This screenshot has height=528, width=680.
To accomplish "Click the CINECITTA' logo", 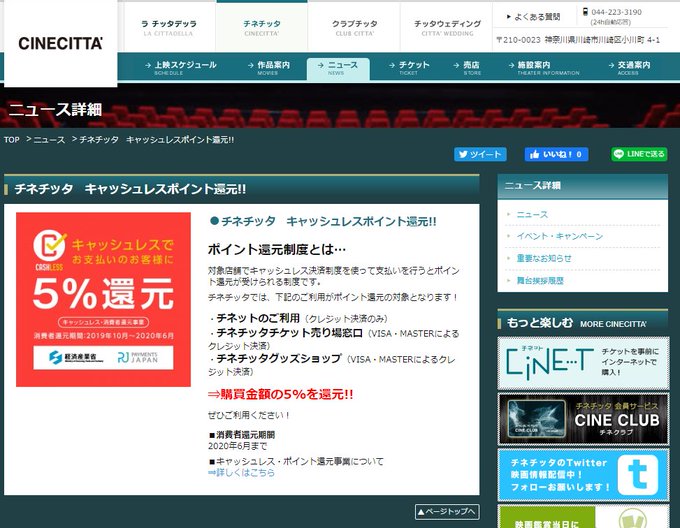I will pos(60,43).
